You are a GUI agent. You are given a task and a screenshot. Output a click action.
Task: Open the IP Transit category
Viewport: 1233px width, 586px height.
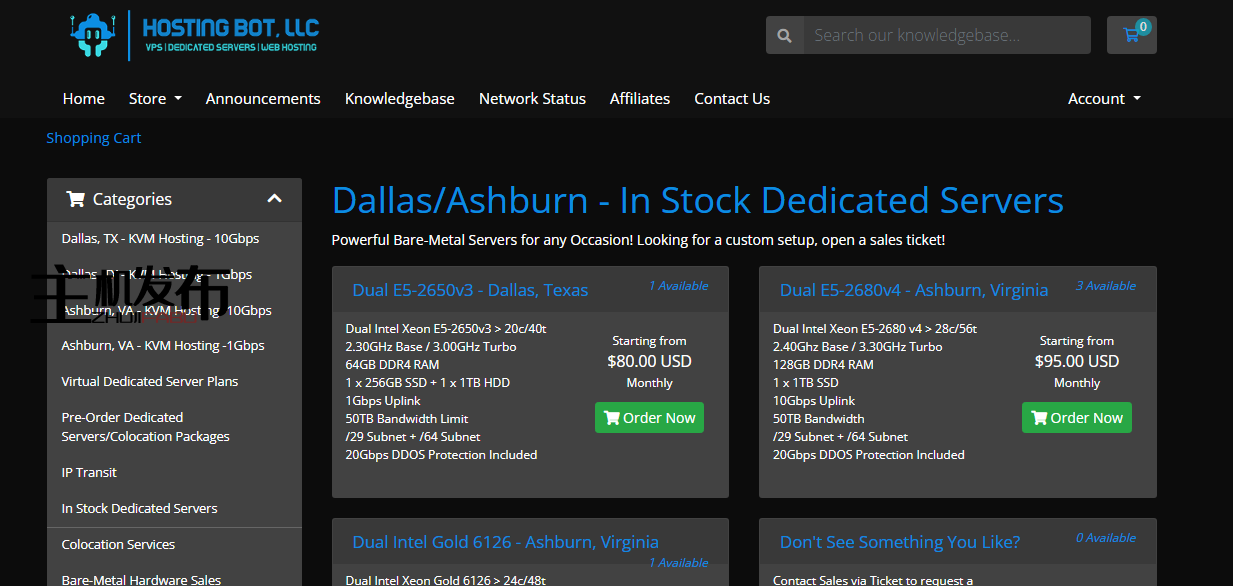(89, 472)
